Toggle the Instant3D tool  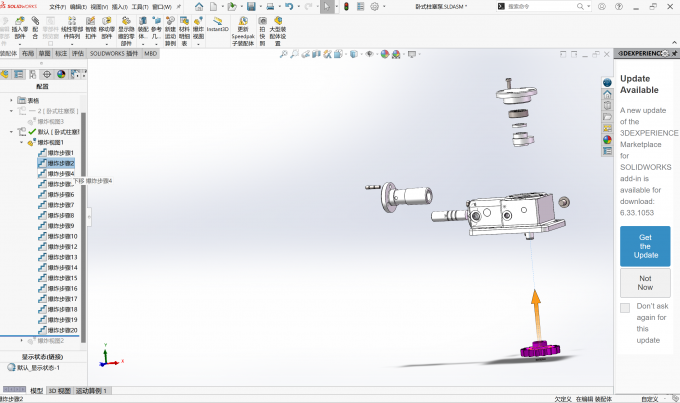(x=218, y=25)
